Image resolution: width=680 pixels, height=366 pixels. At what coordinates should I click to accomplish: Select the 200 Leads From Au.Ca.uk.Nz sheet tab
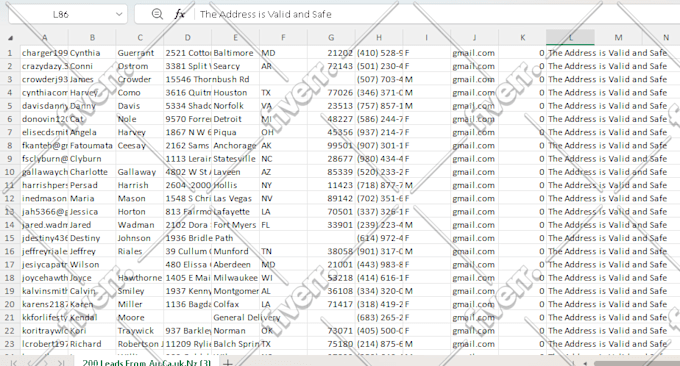[x=147, y=363]
